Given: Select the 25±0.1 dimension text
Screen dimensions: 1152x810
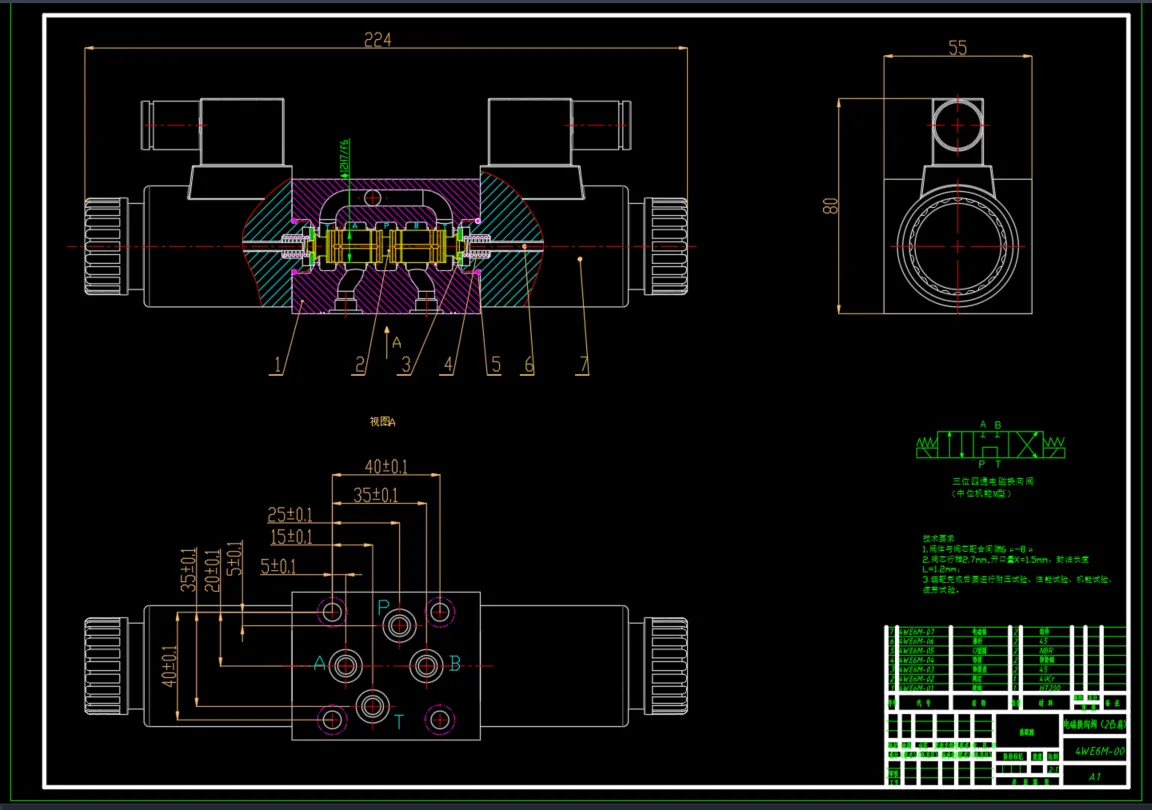Looking at the screenshot, I should [289, 515].
